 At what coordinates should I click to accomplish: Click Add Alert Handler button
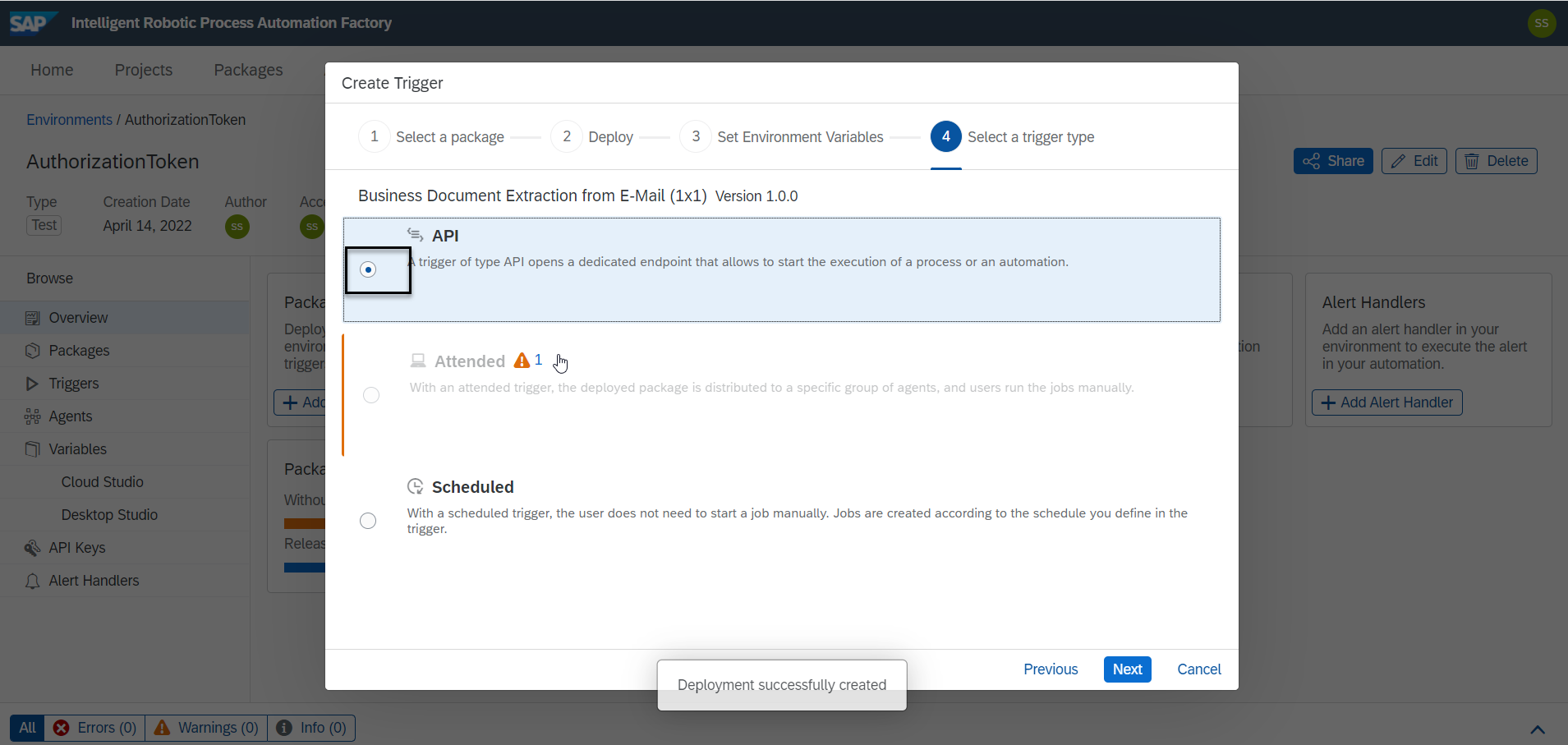tap(1386, 402)
